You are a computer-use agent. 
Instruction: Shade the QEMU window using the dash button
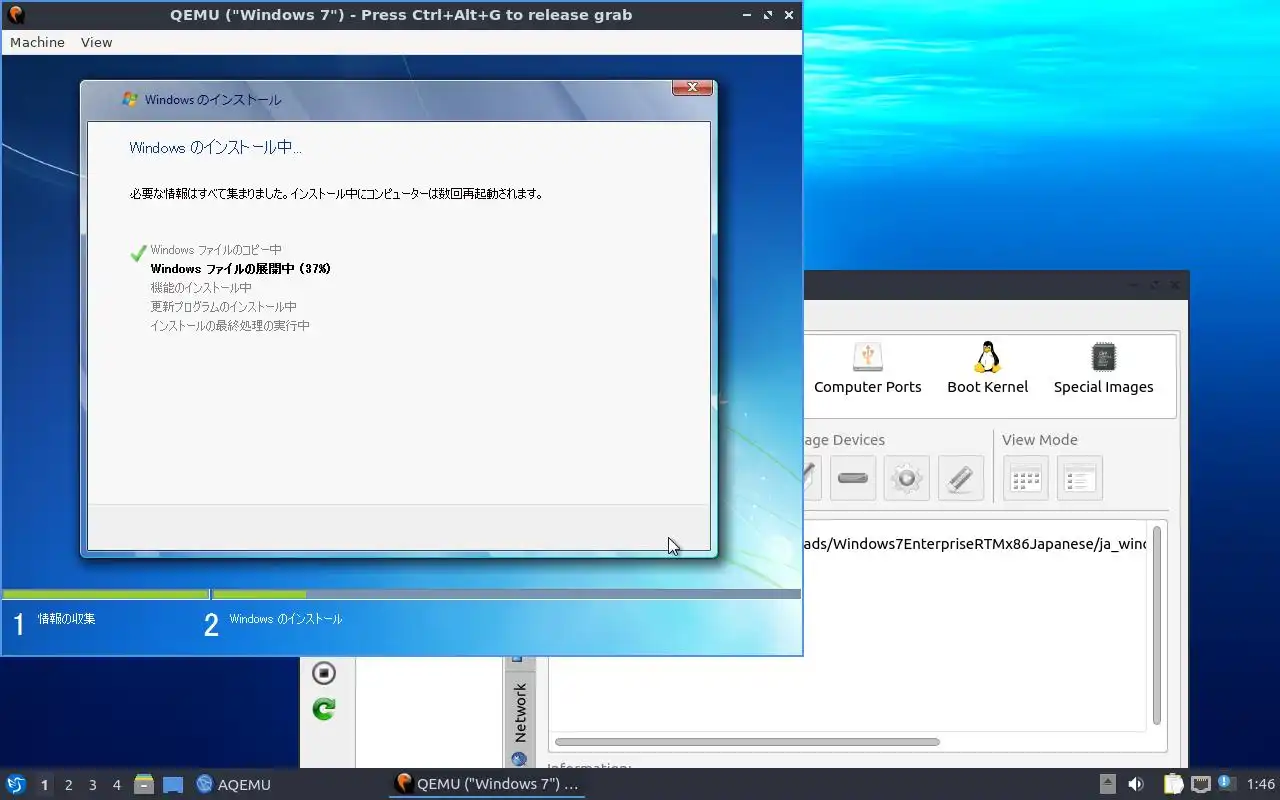[x=747, y=15]
